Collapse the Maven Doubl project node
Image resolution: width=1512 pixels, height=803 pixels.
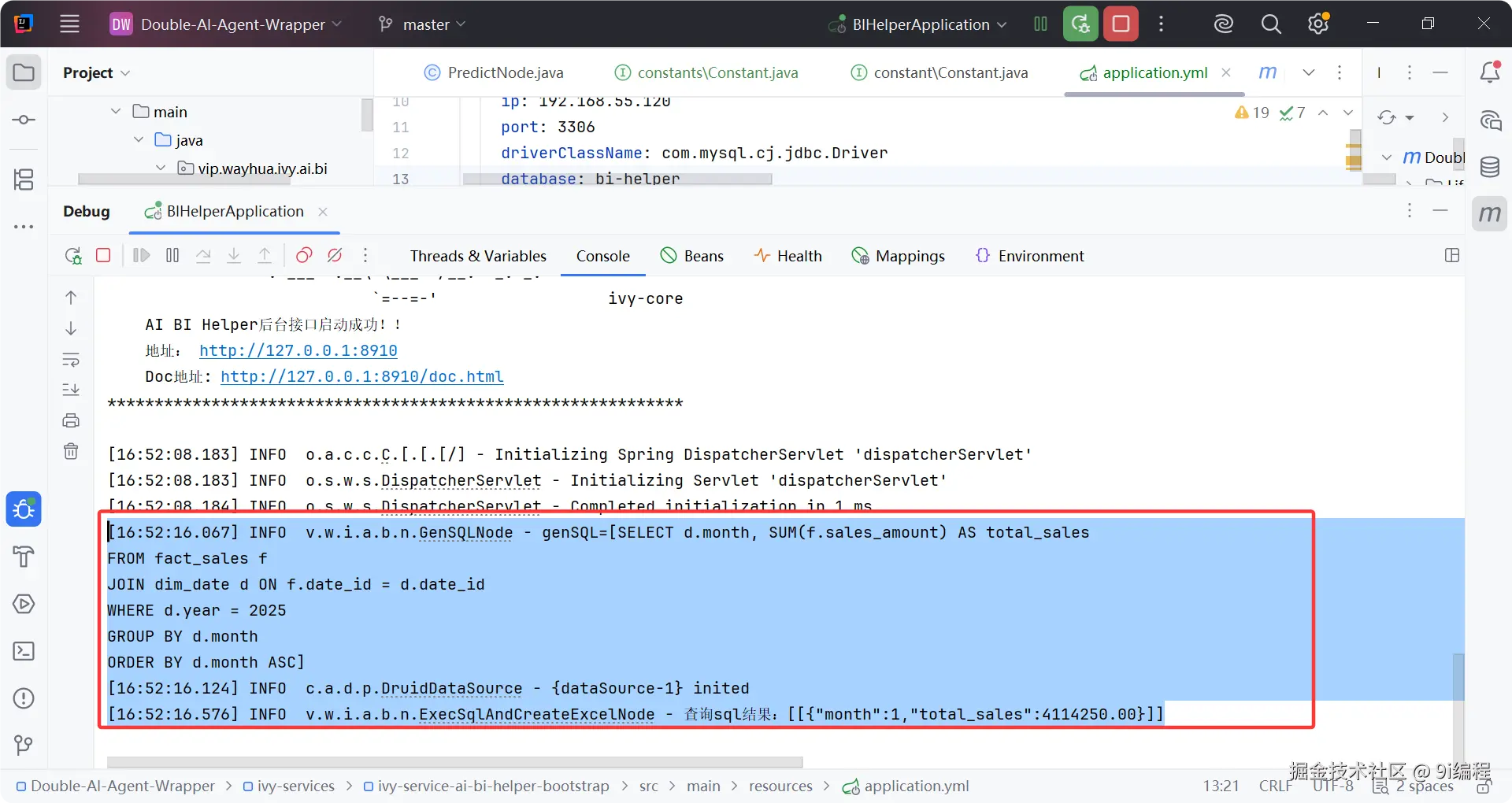[x=1387, y=157]
